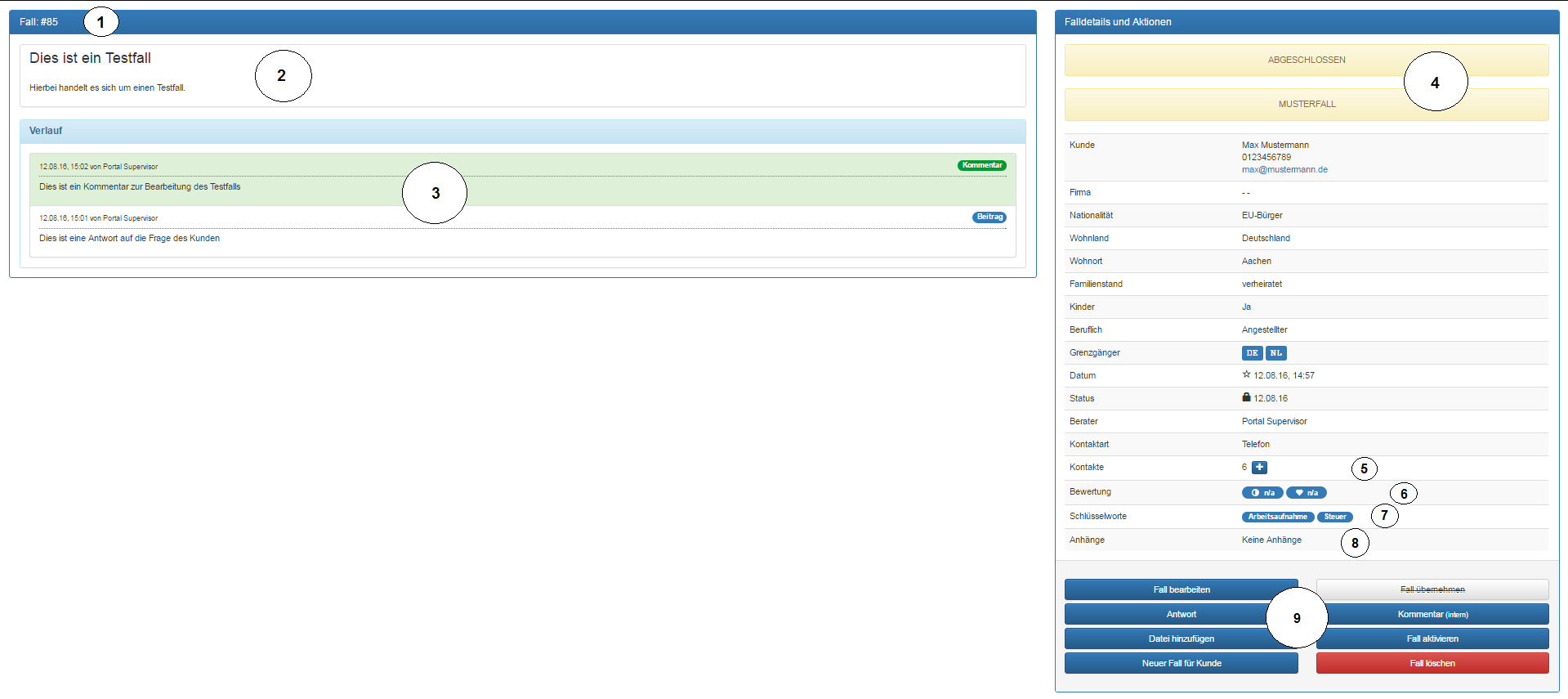
Task: Click the Steuer keyword tag
Action: click(x=1334, y=517)
